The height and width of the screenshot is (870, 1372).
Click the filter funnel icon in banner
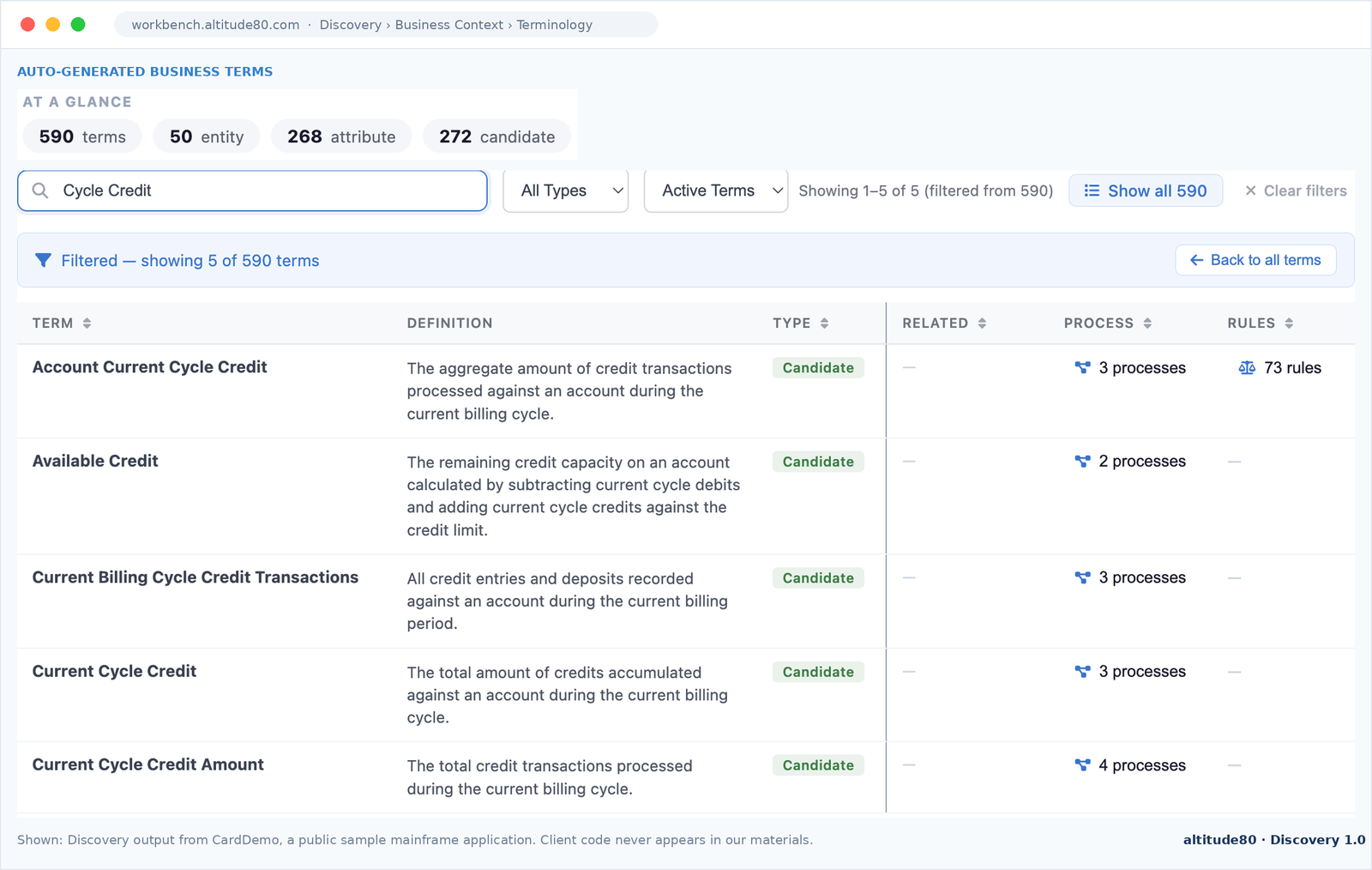click(43, 260)
